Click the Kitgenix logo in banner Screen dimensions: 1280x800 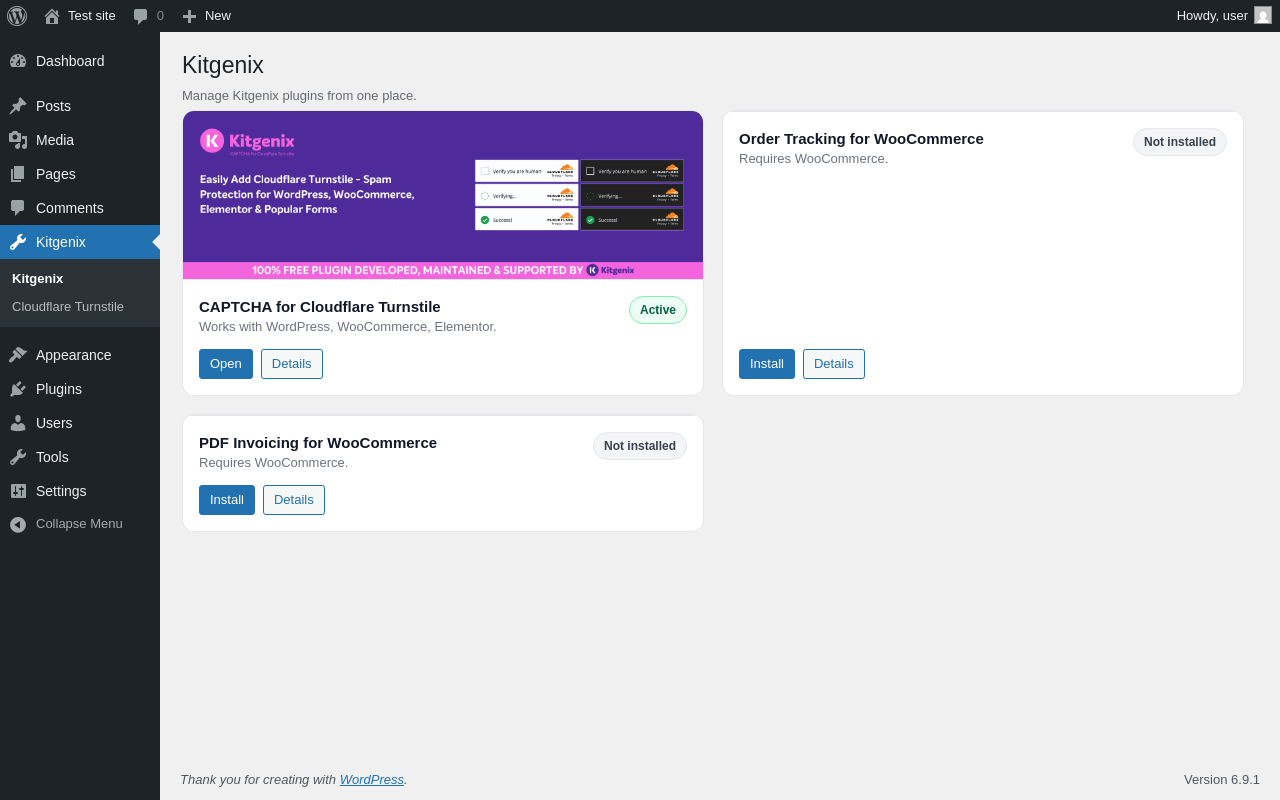point(247,141)
